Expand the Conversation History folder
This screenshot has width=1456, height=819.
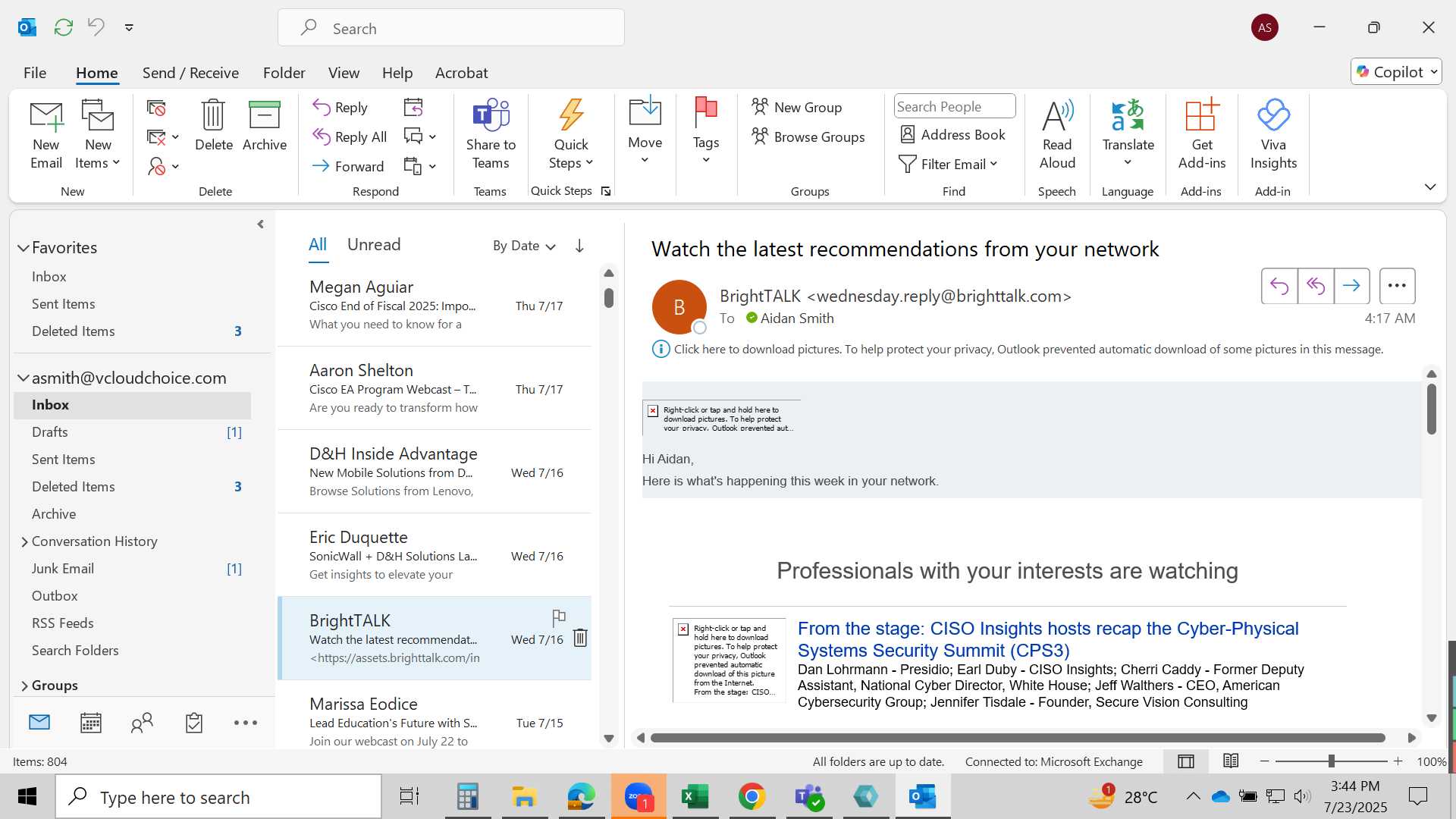click(24, 541)
